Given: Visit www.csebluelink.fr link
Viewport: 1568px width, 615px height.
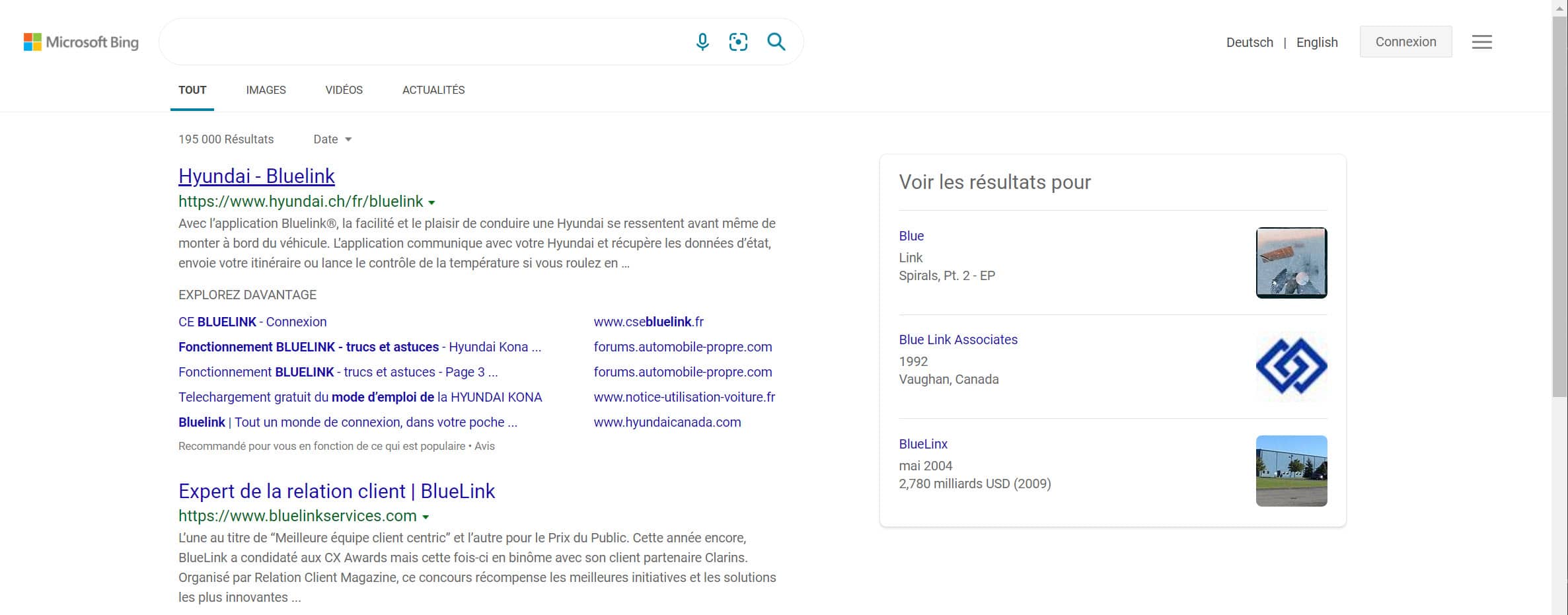Looking at the screenshot, I should [649, 322].
